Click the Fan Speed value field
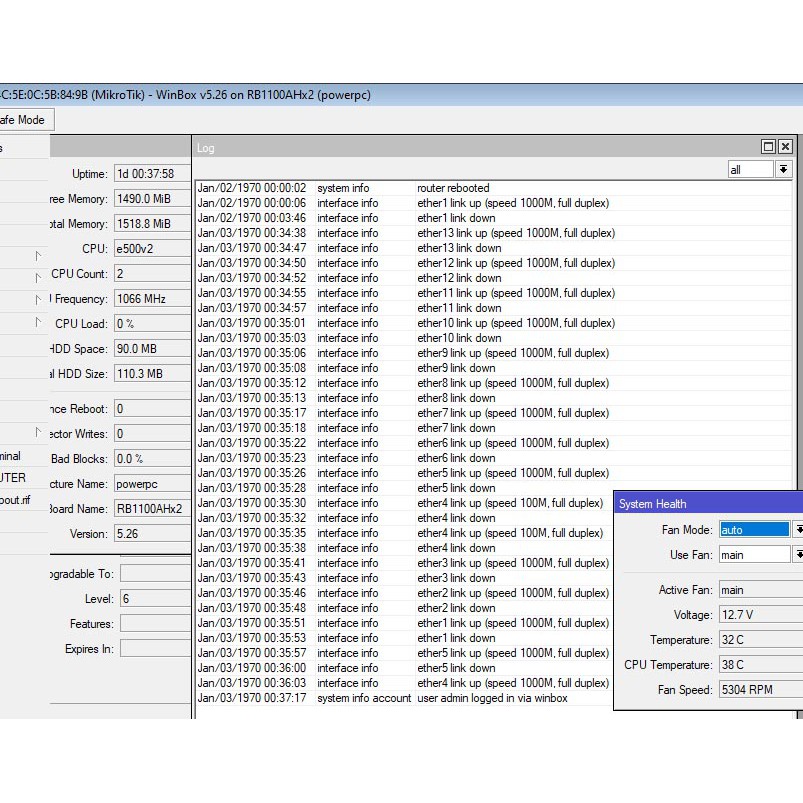The width and height of the screenshot is (803, 803). (x=760, y=690)
